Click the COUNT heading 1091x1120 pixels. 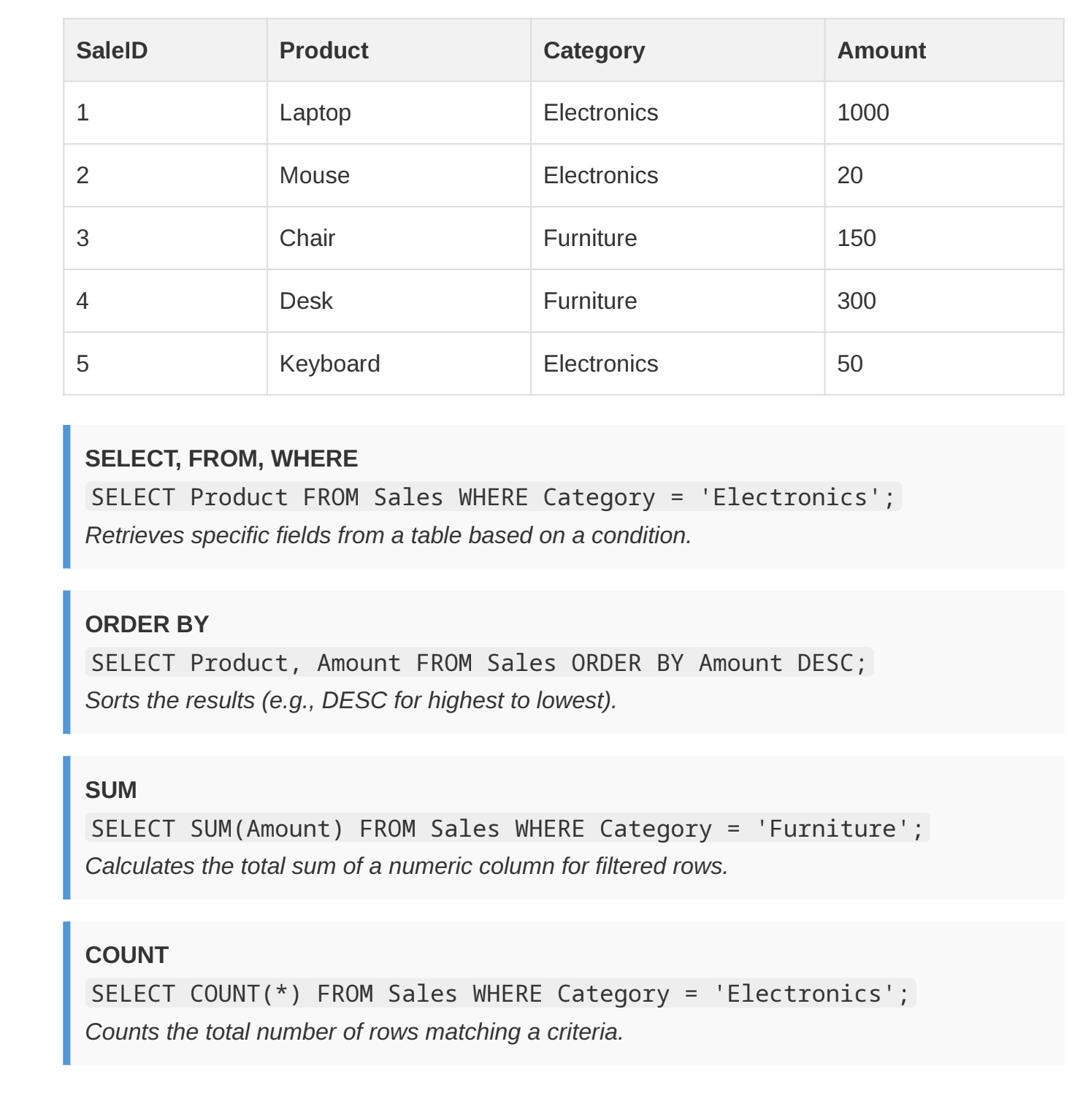[x=127, y=955]
